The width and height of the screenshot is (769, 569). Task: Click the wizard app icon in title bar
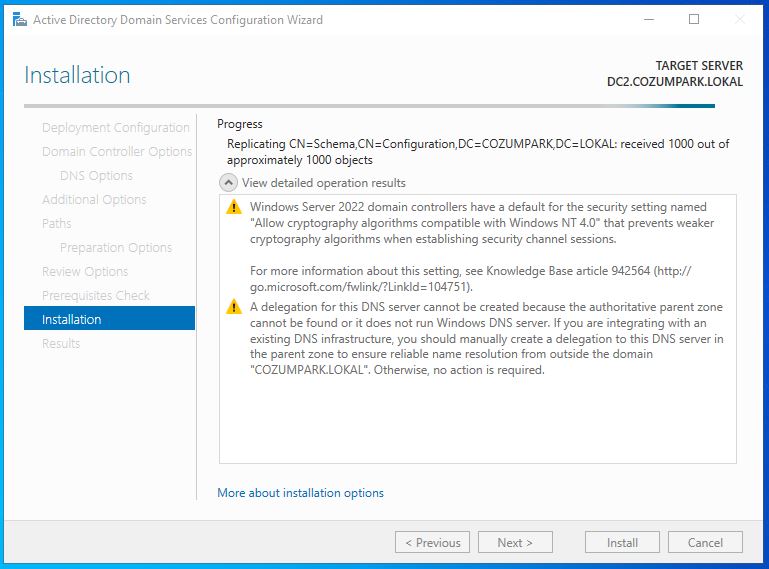tap(18, 19)
